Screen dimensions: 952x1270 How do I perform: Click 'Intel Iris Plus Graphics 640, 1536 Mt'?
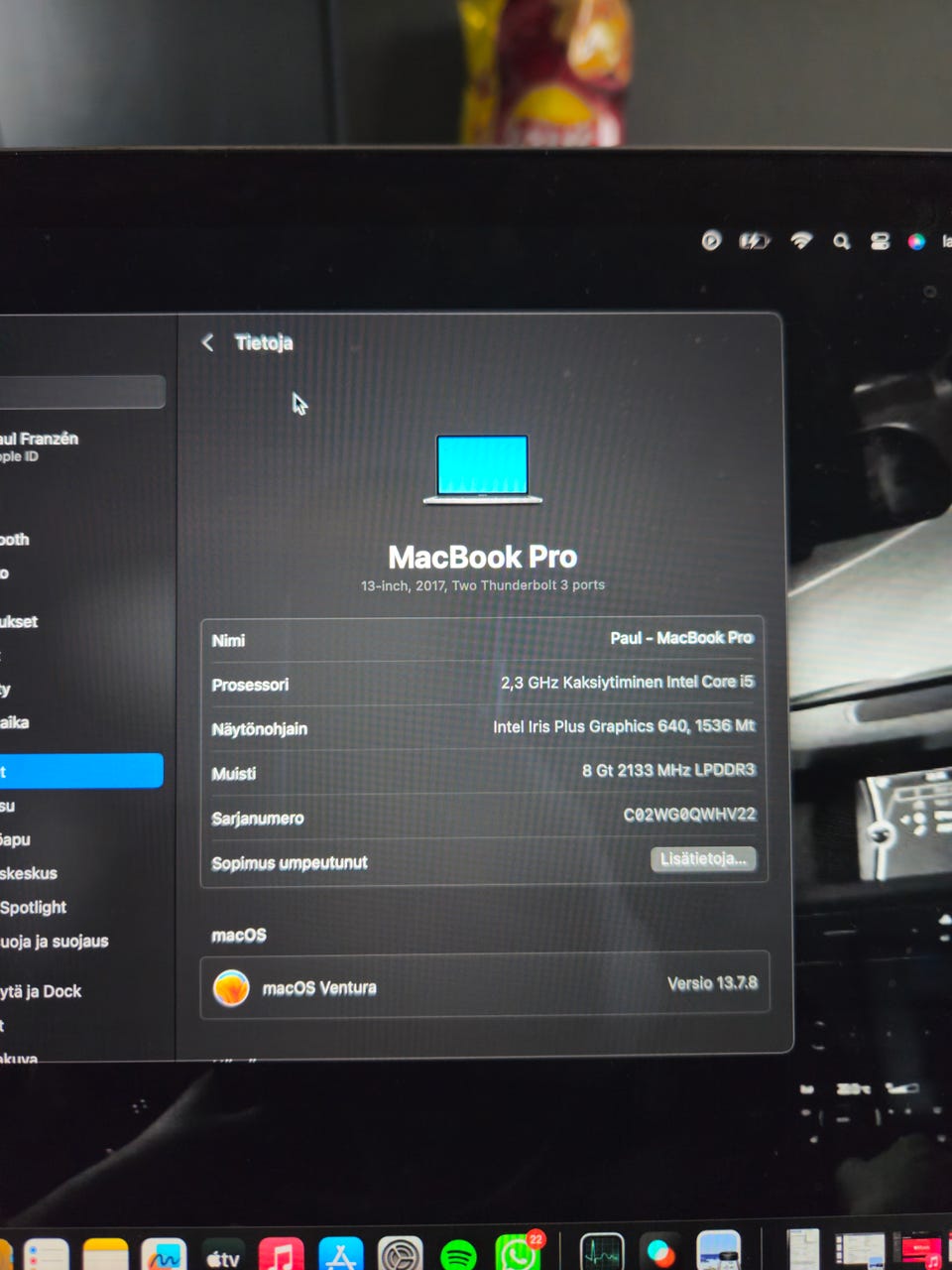pos(624,726)
